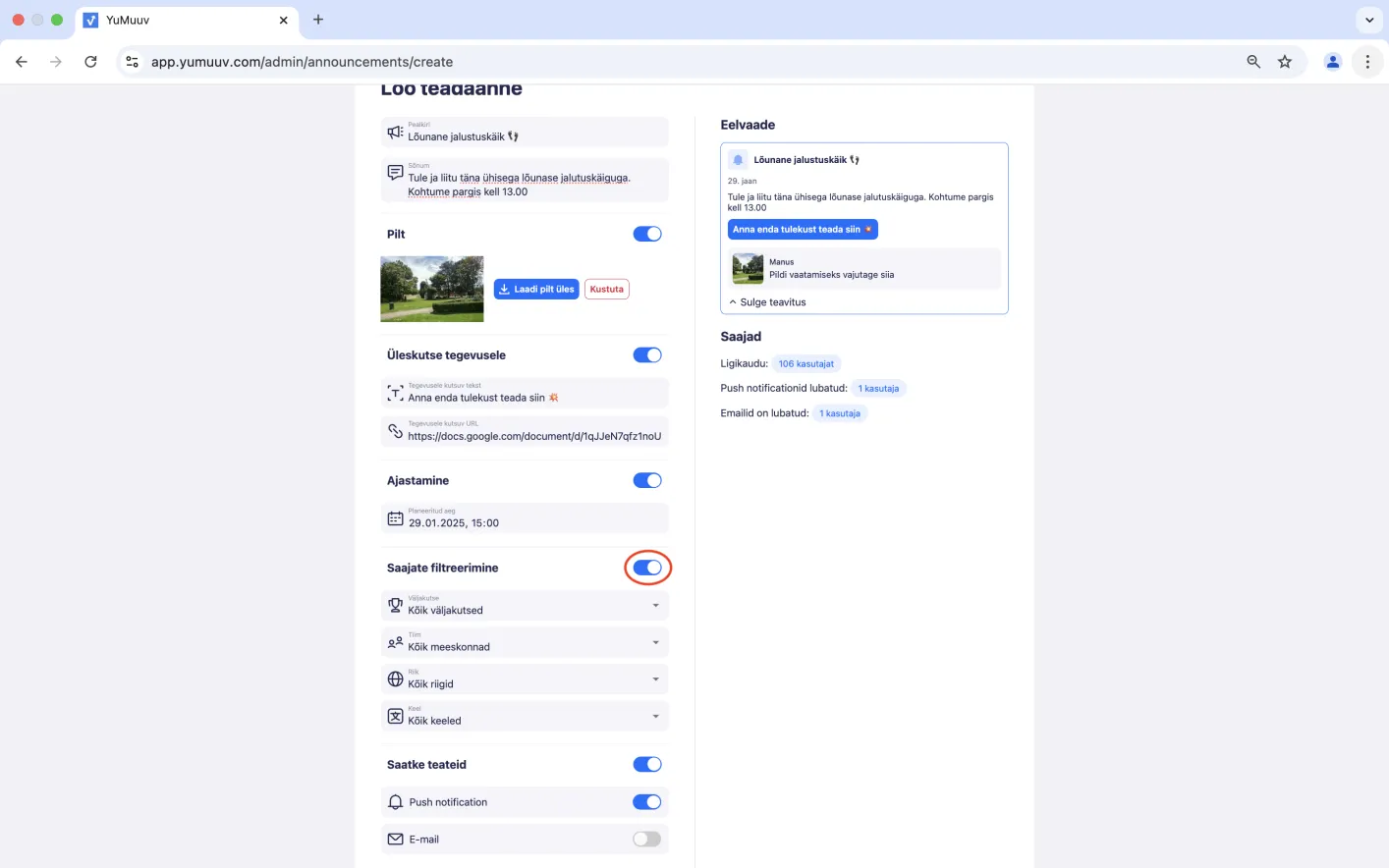Disable the Push notification toggle
The width and height of the screenshot is (1389, 868).
[647, 802]
